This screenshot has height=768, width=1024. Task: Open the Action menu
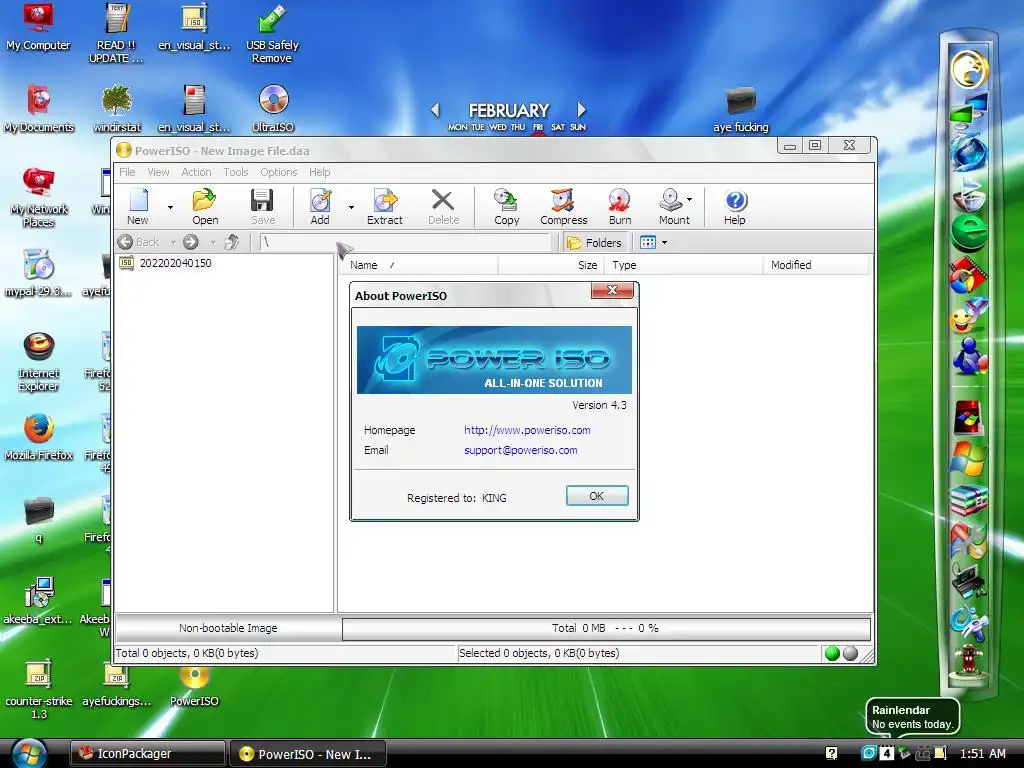coord(196,172)
